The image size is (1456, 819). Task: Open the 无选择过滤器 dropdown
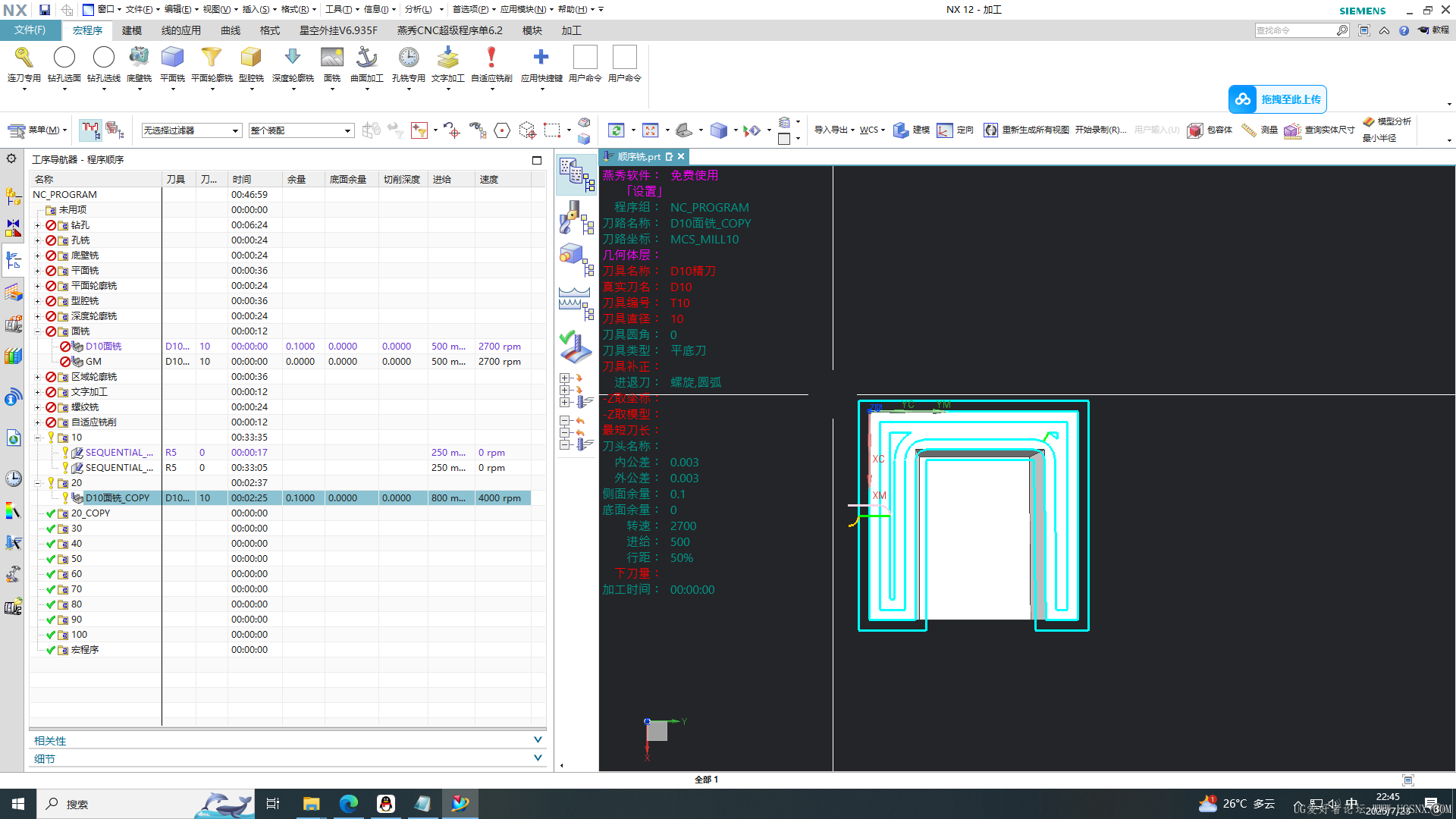[192, 130]
